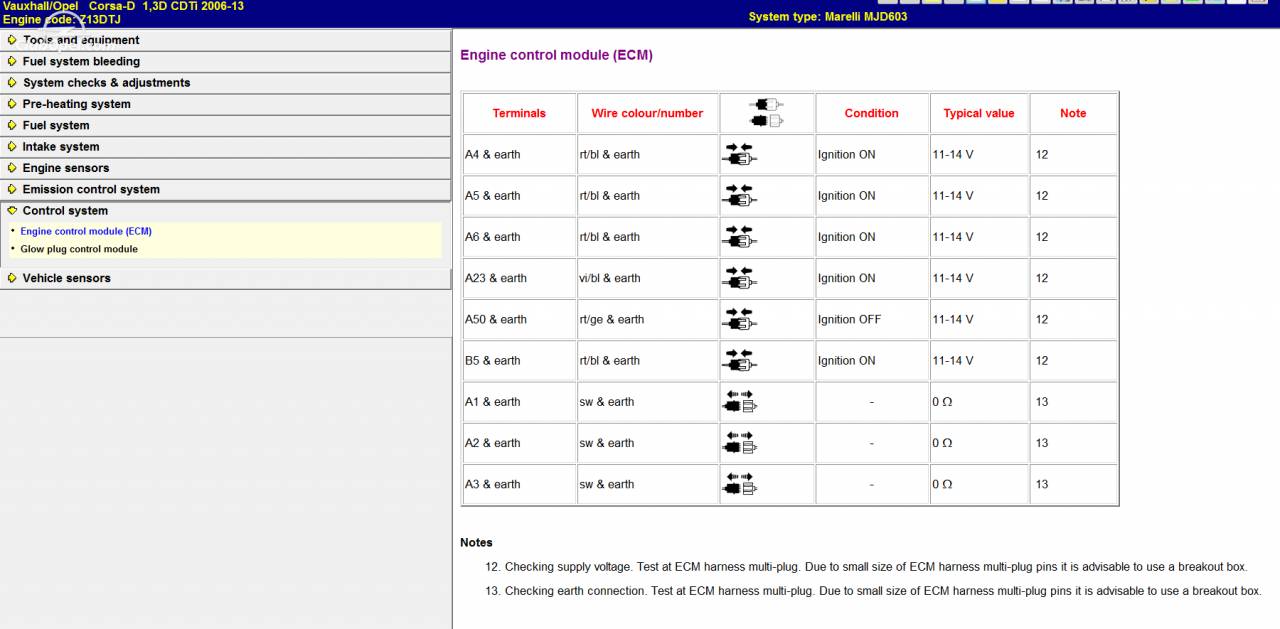
Task: Expand the Engine sensors section
Action: click(x=225, y=168)
